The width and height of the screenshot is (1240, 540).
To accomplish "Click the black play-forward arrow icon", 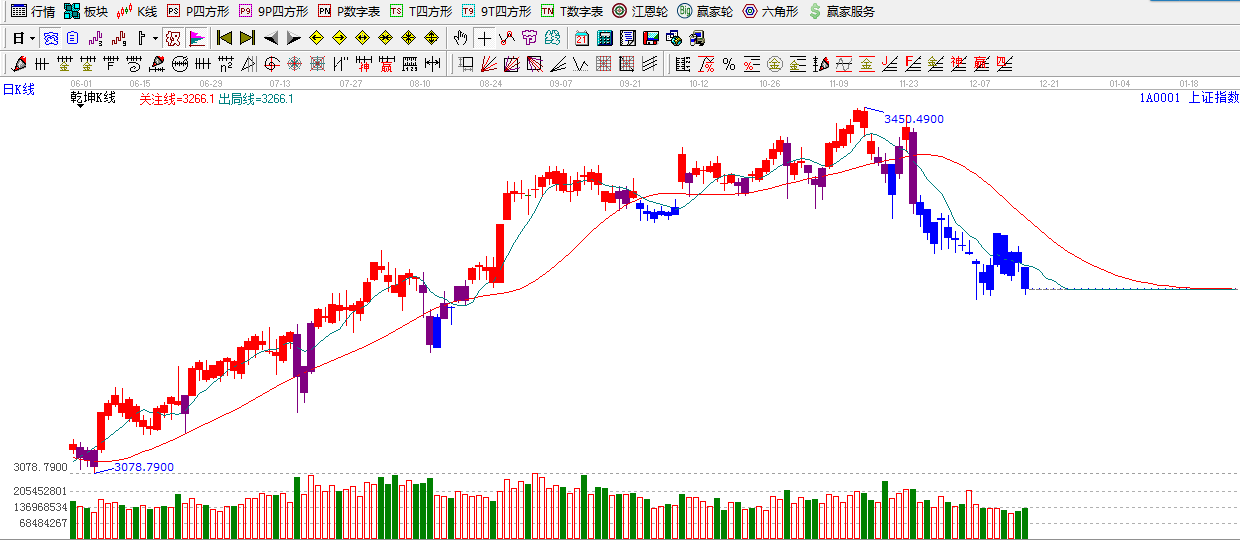I will point(293,38).
